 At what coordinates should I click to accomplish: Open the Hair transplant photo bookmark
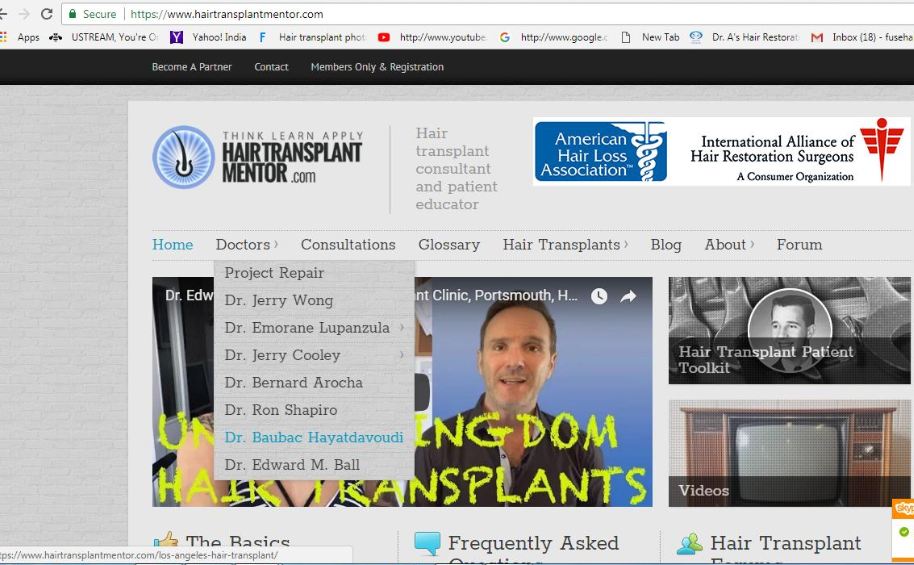(x=312, y=37)
